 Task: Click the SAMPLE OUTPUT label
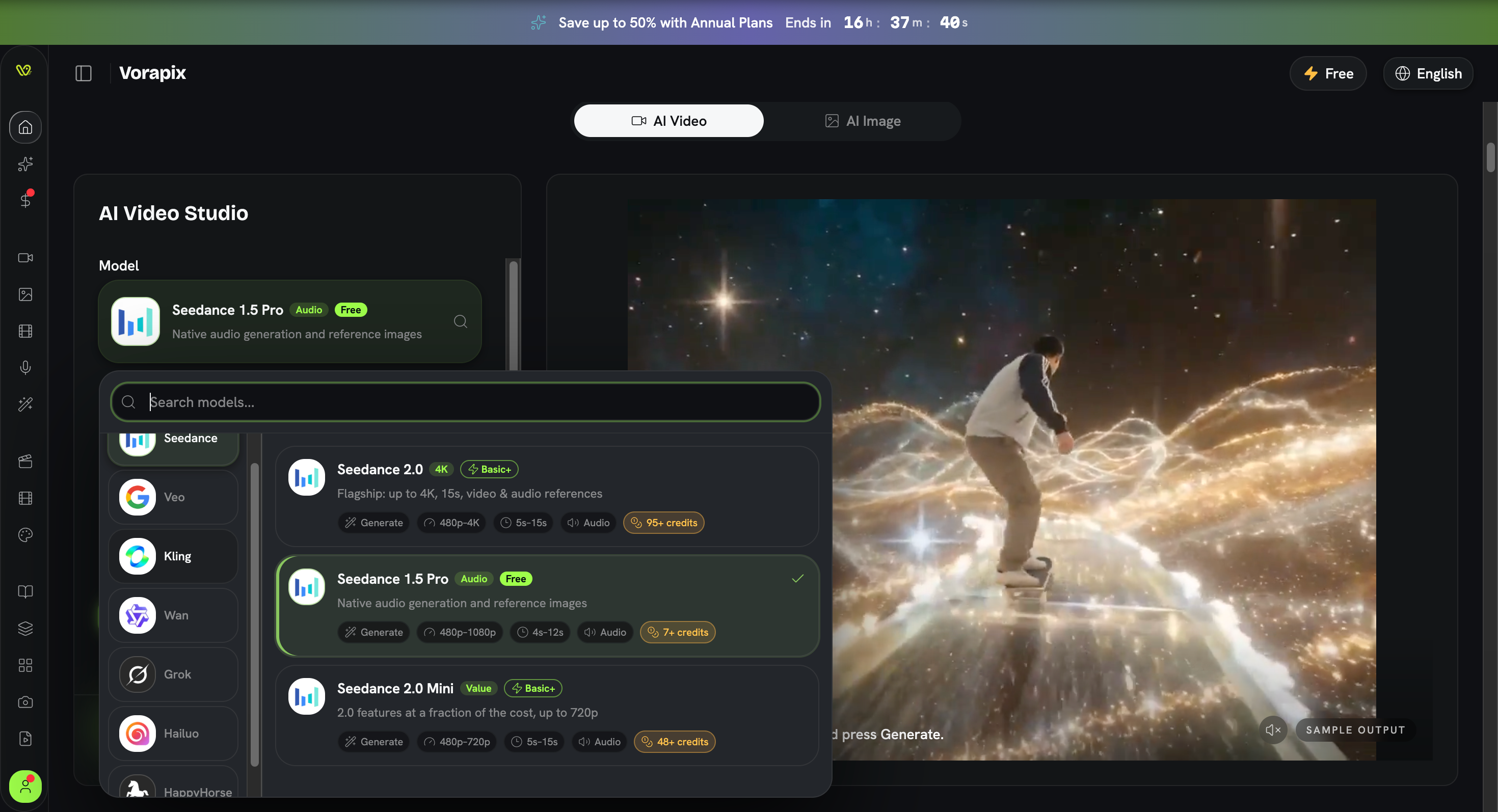point(1355,730)
